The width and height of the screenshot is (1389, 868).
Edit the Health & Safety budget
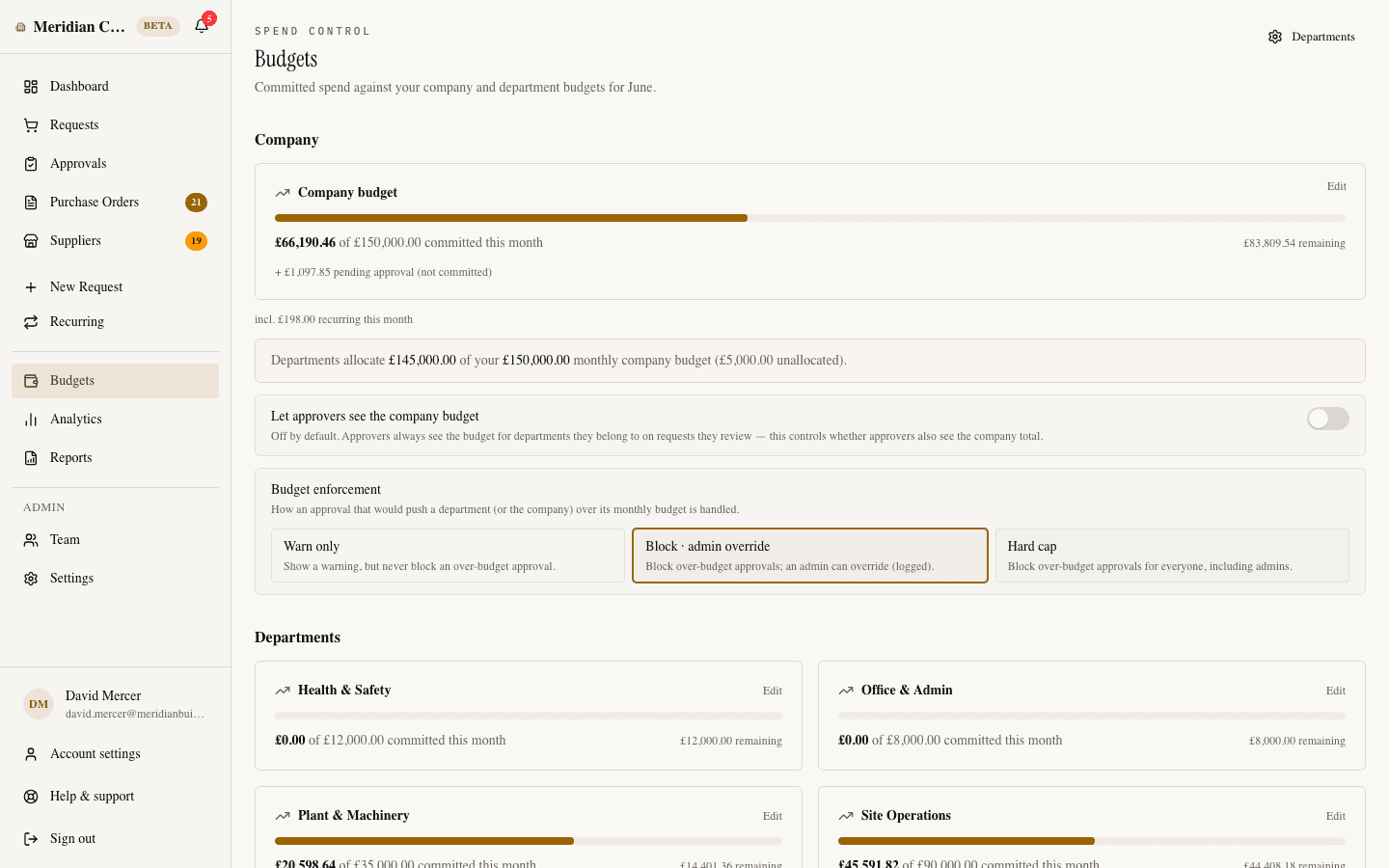pos(772,691)
